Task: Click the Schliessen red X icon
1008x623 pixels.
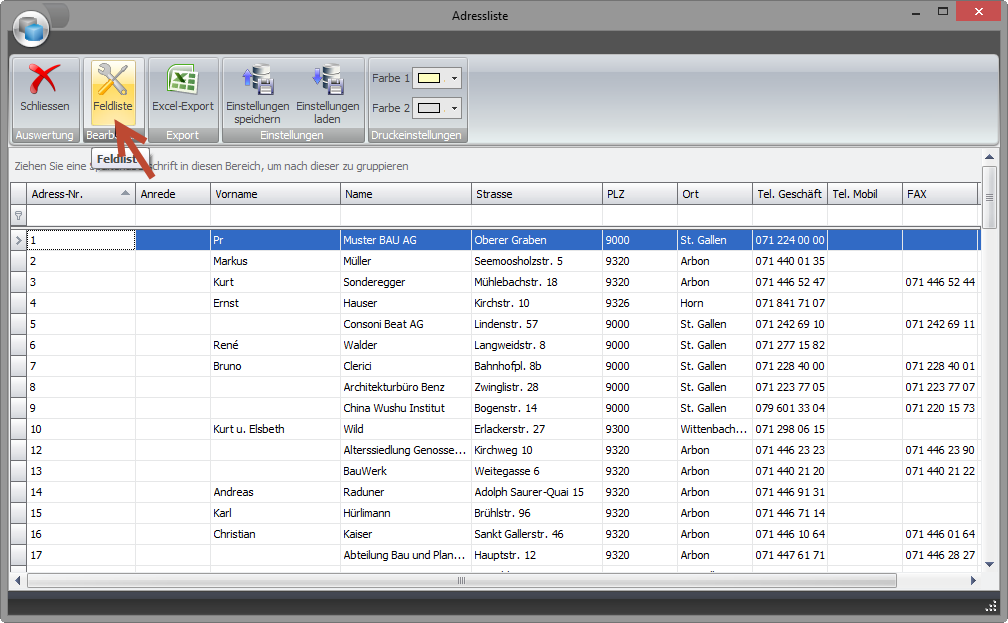Action: pyautogui.click(x=44, y=80)
